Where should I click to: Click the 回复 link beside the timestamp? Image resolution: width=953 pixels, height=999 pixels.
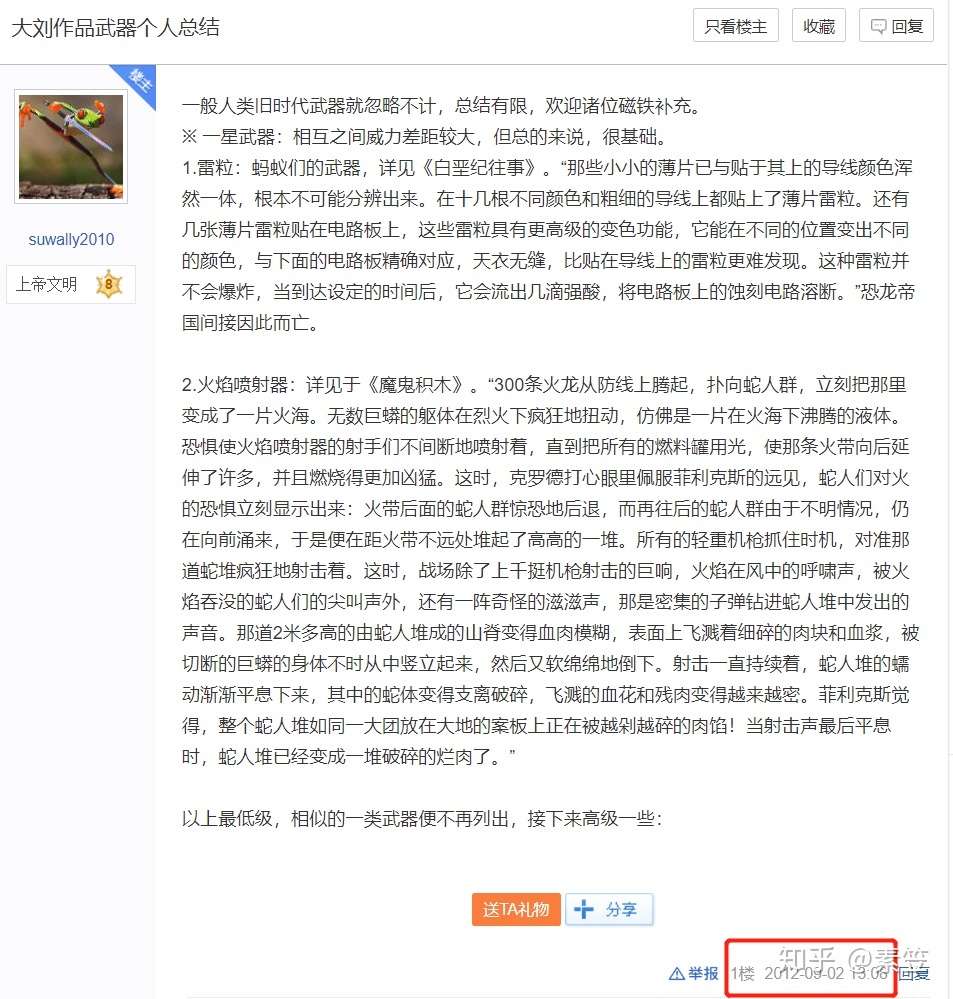point(914,973)
